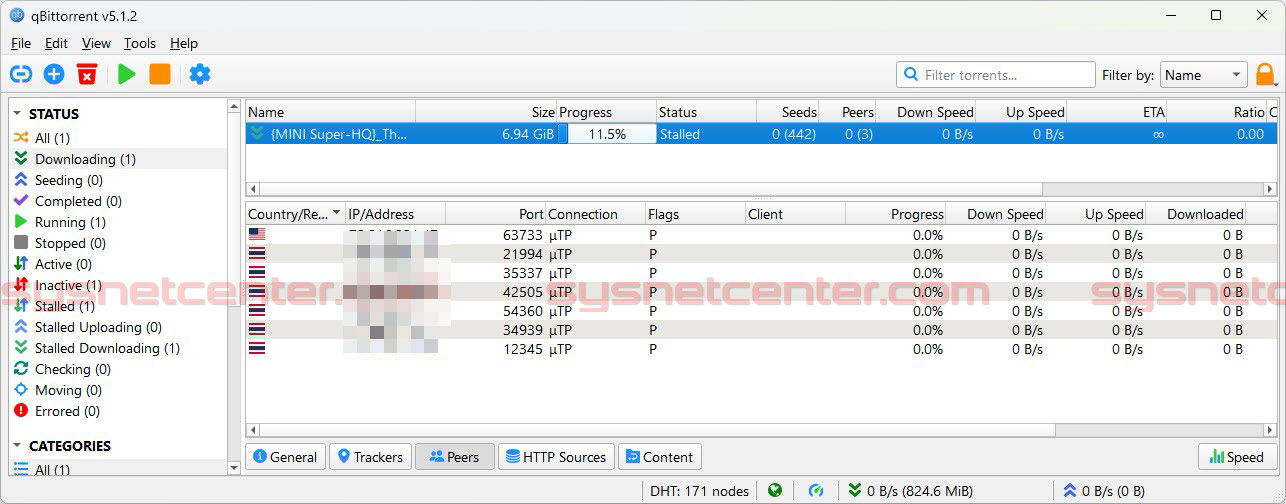Click the orange lock UI icon

1266,74
